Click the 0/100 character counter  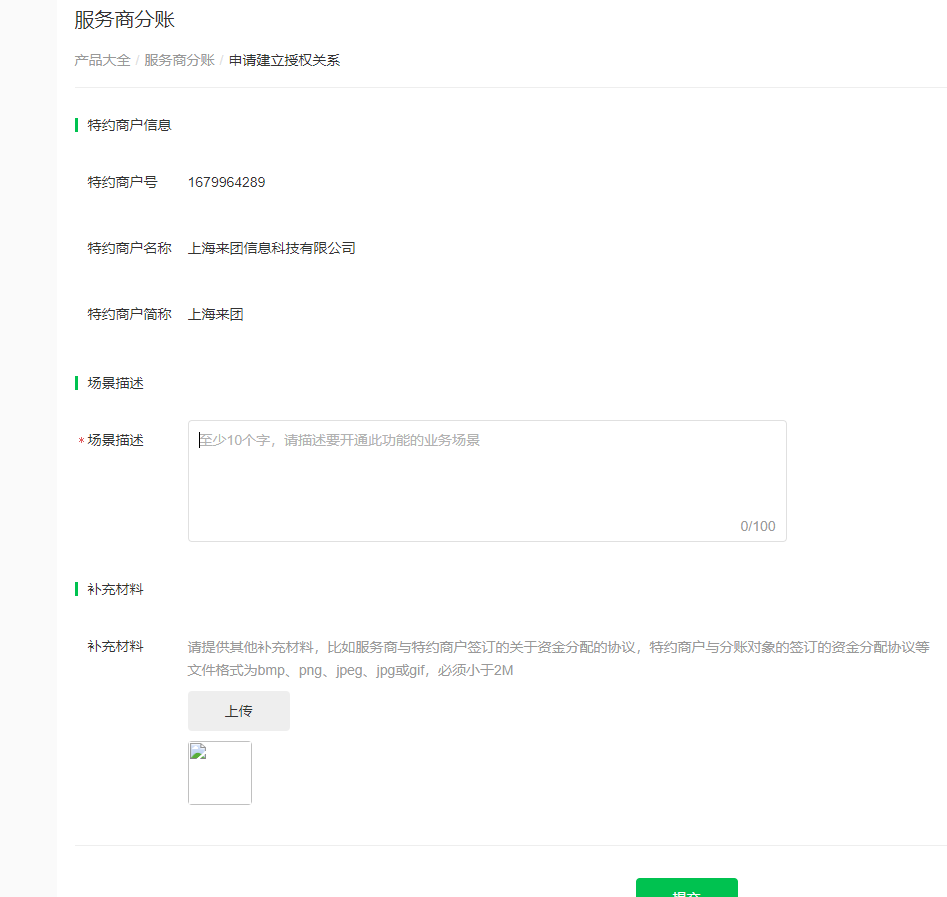pyautogui.click(x=757, y=525)
